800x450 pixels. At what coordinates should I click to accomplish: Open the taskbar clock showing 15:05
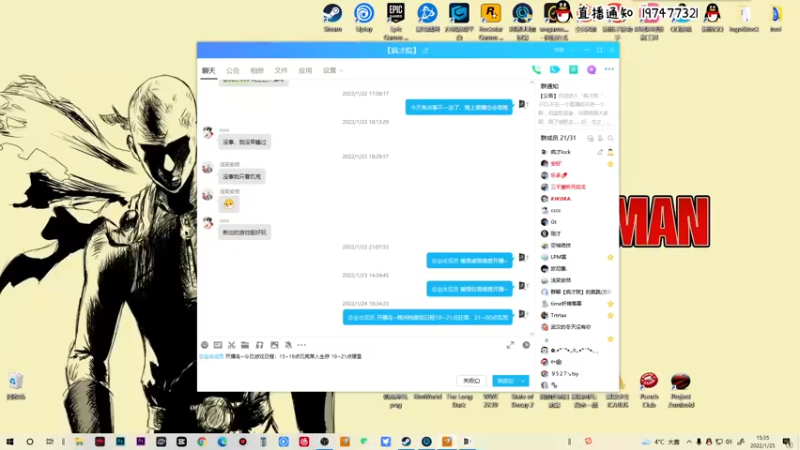point(763,441)
